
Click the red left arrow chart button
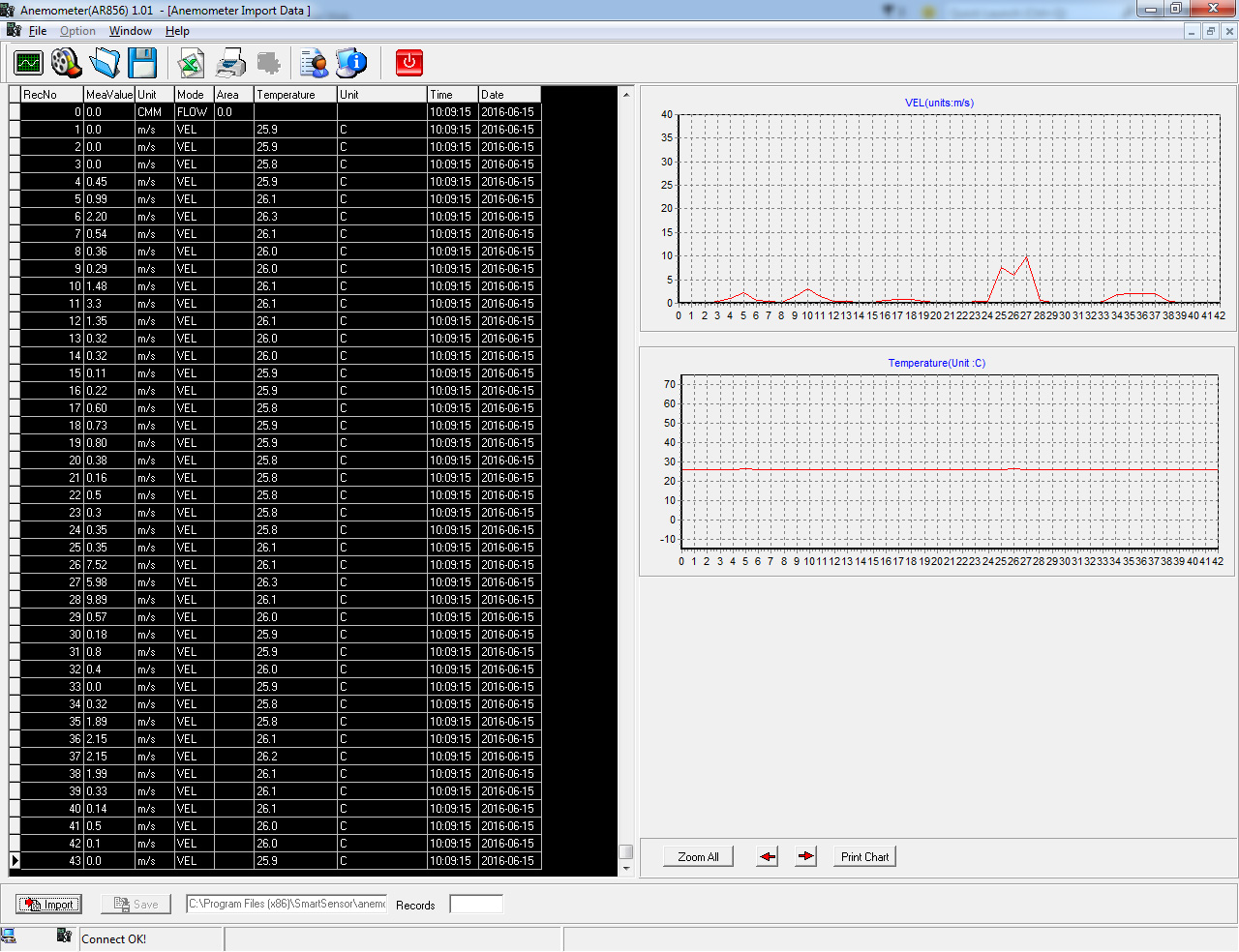768,857
